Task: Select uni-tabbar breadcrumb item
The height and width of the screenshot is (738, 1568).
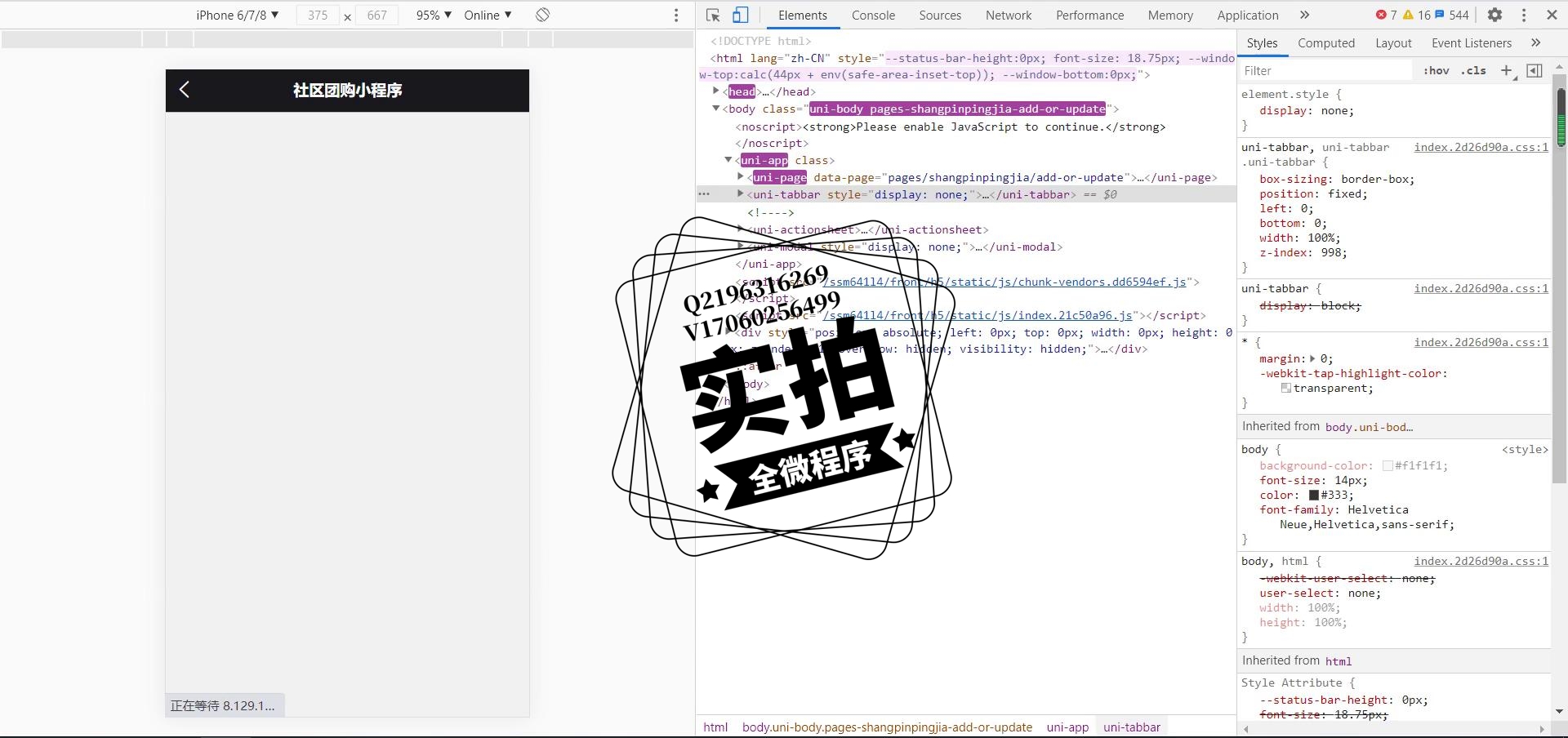Action: (x=1131, y=727)
